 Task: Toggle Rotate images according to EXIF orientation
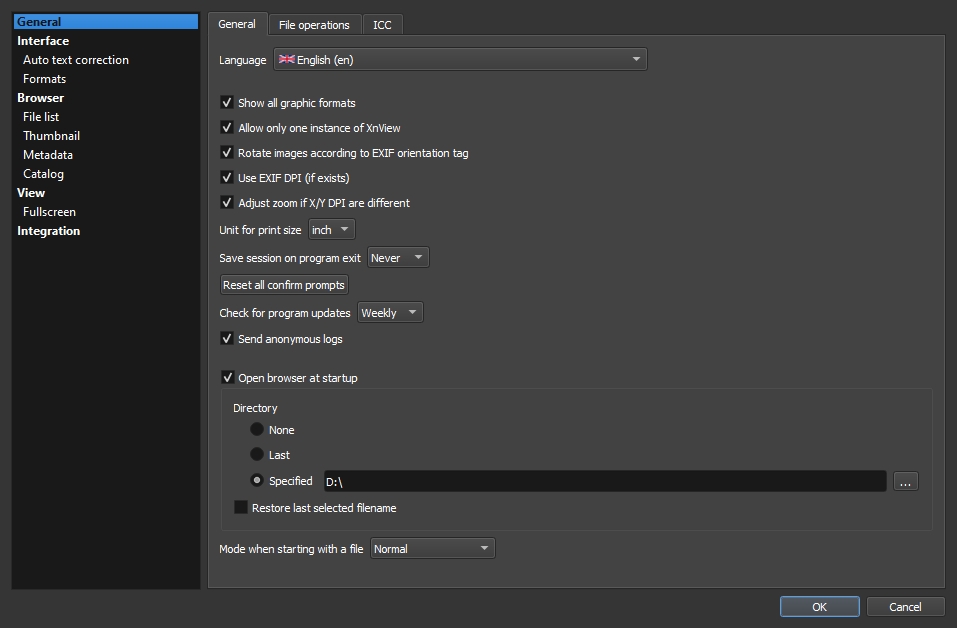pyautogui.click(x=227, y=153)
